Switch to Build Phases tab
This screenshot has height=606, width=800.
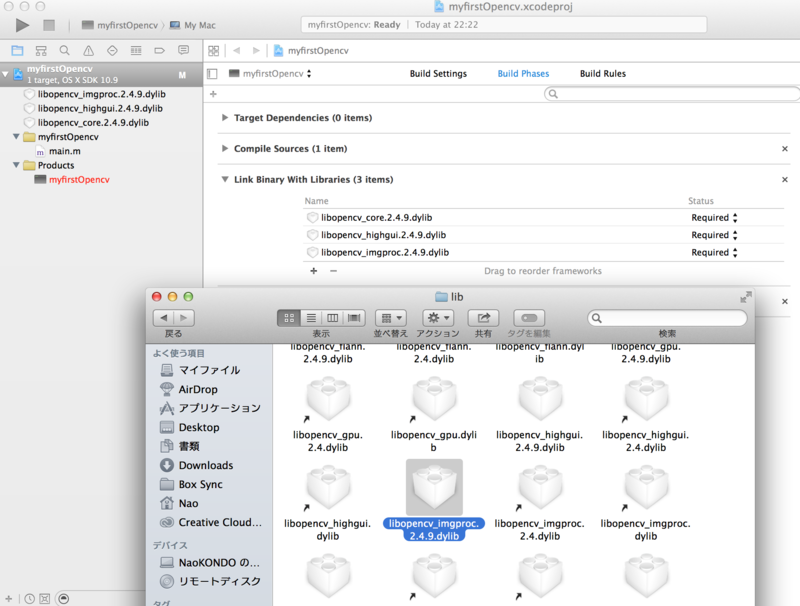(523, 73)
